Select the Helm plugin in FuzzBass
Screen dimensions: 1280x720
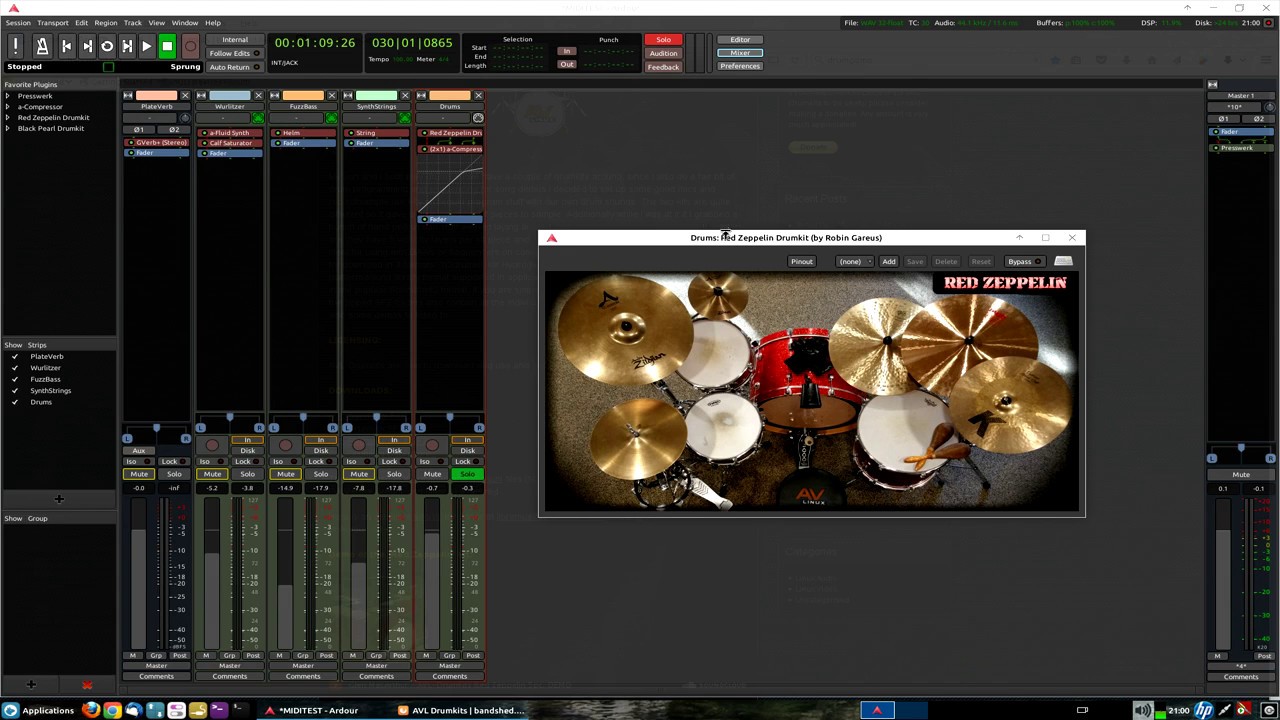(303, 133)
